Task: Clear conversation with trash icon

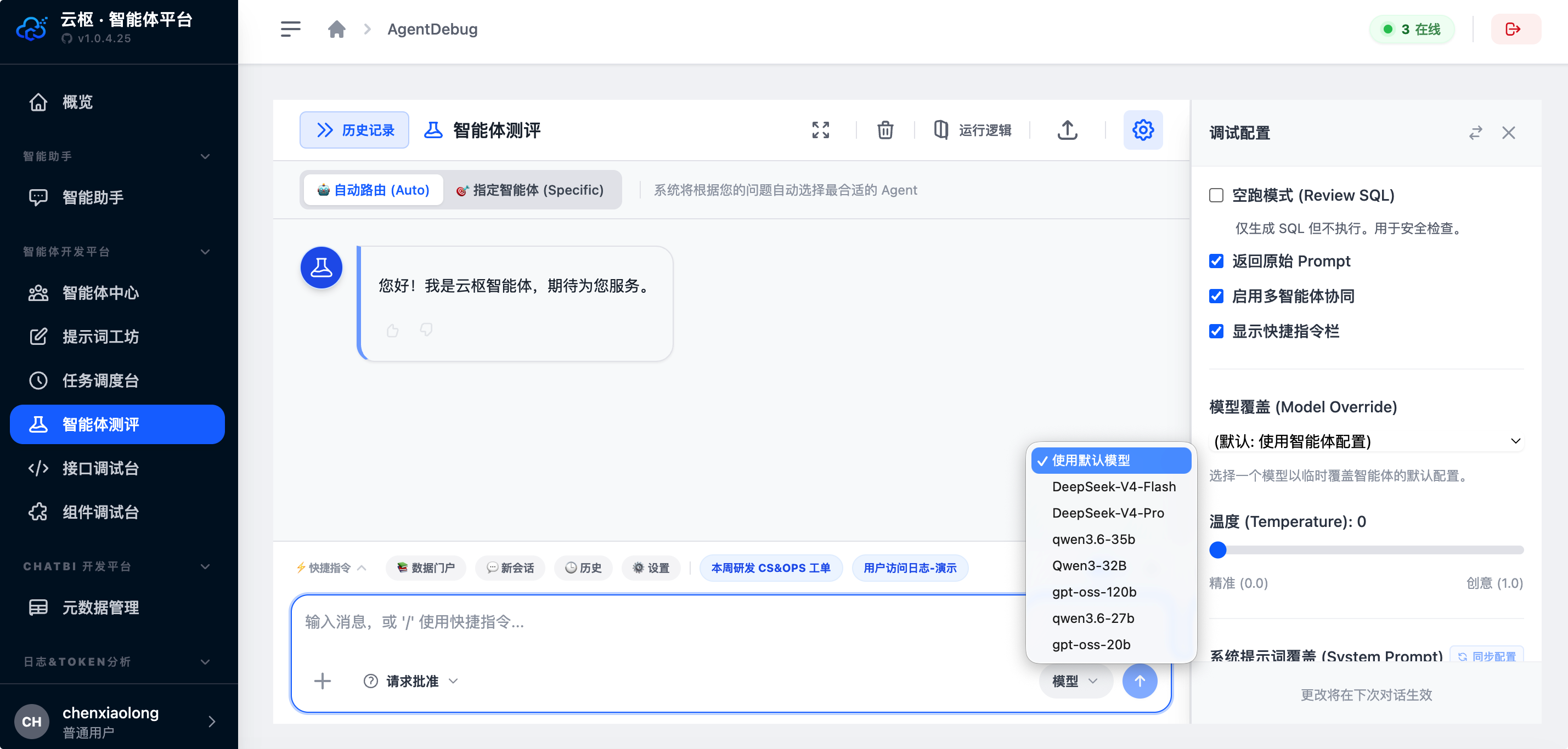Action: (885, 129)
